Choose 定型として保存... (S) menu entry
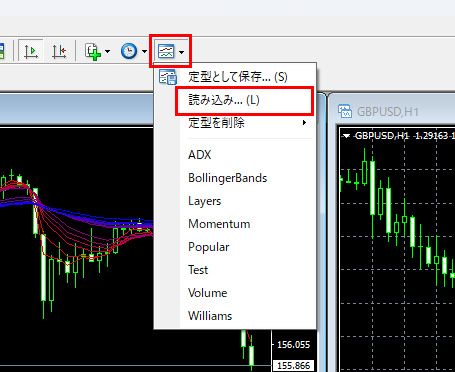Viewport: 455px width, 372px height. 235,77
